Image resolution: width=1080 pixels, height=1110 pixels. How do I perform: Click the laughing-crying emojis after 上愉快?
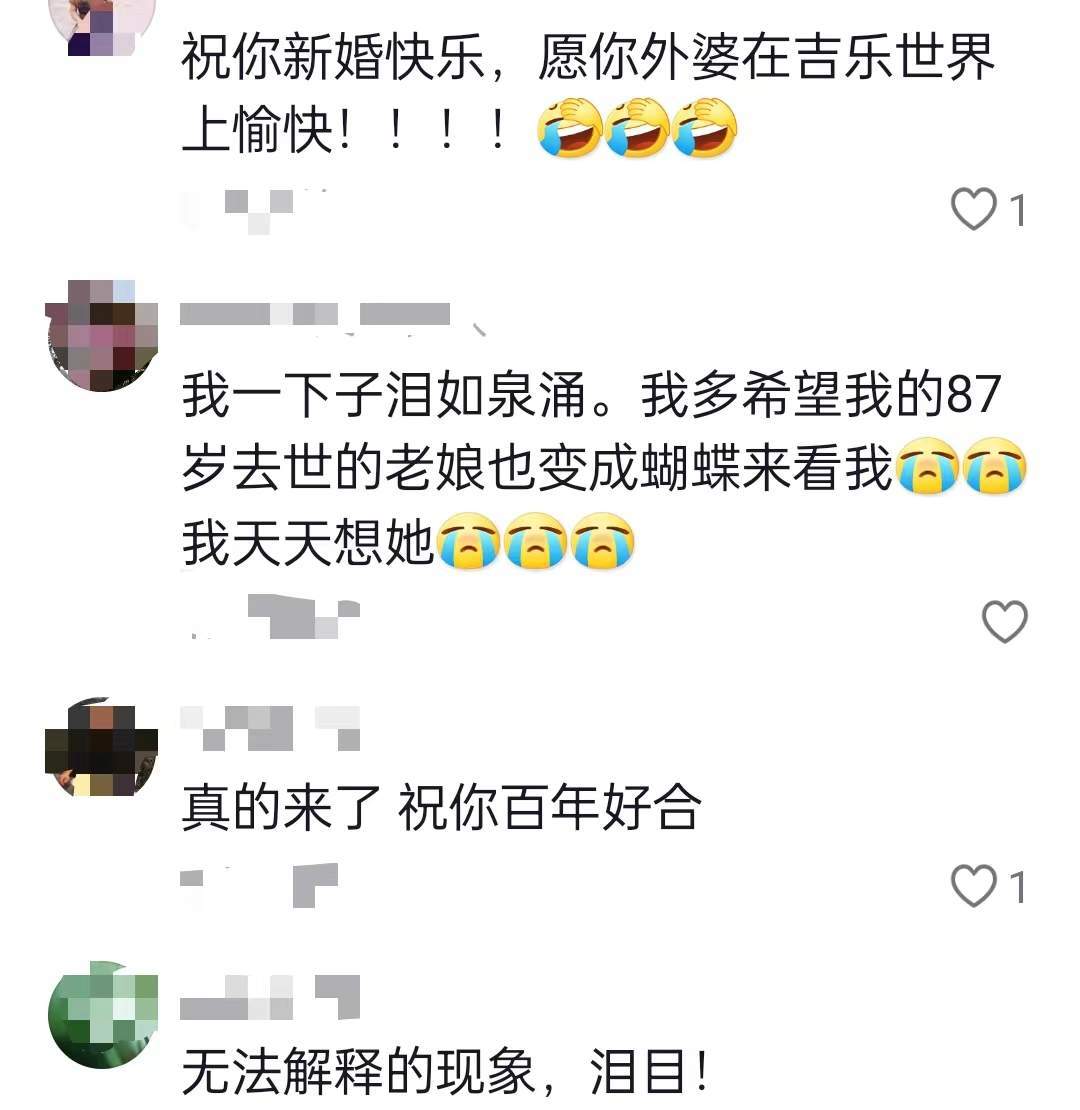[637, 127]
